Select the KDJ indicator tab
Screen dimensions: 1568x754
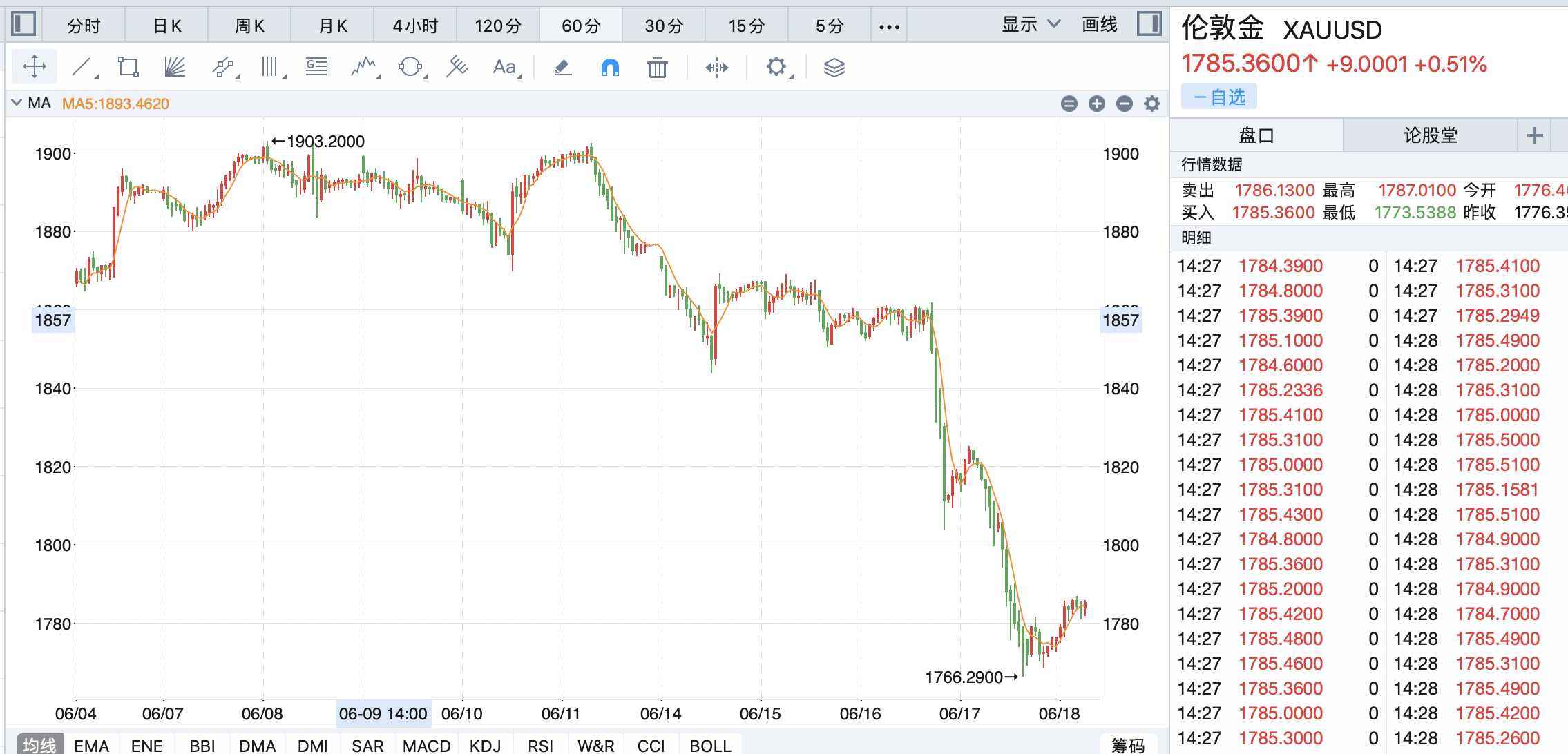pos(486,745)
